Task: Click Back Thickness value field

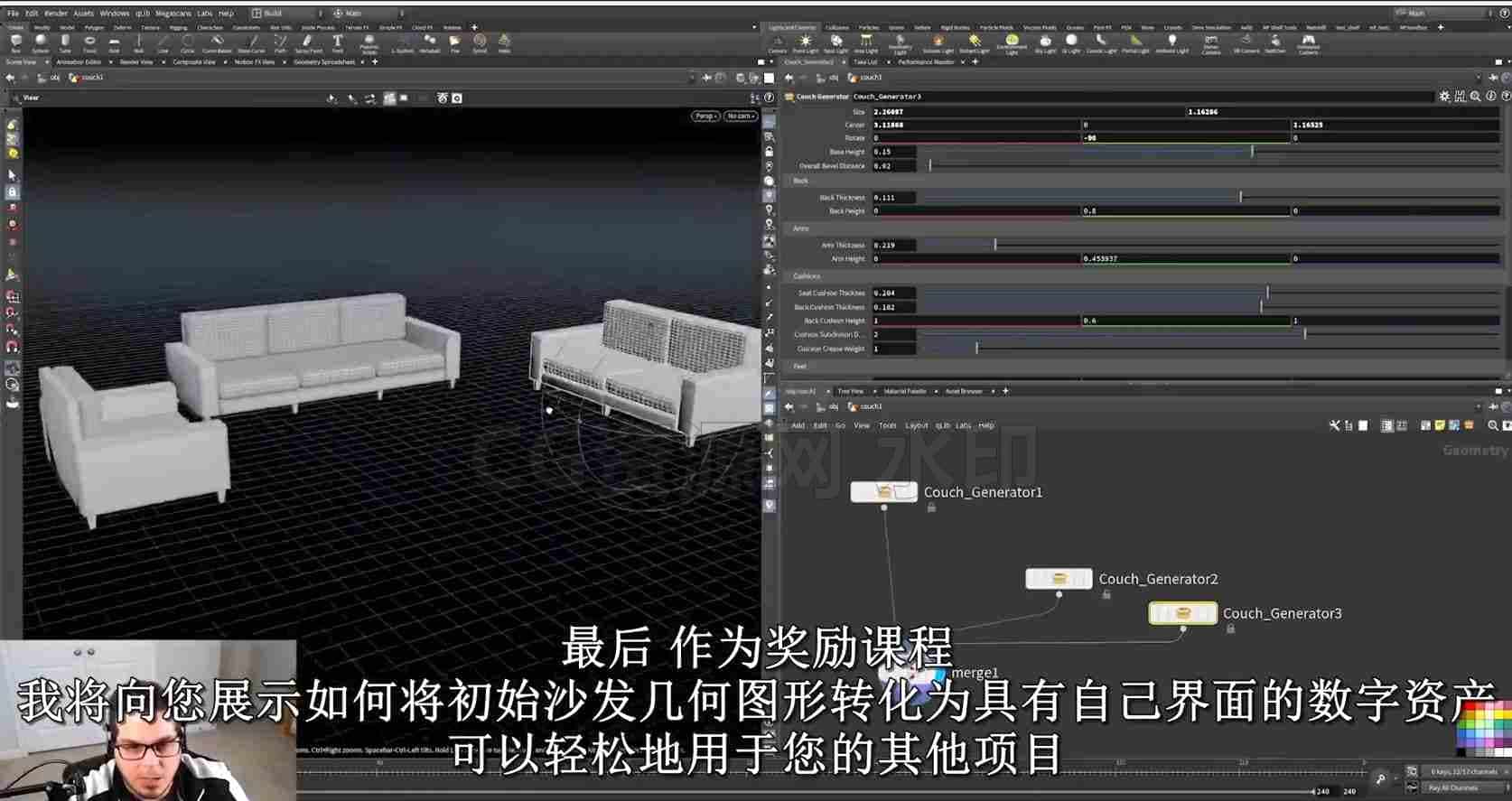Action: [x=893, y=197]
